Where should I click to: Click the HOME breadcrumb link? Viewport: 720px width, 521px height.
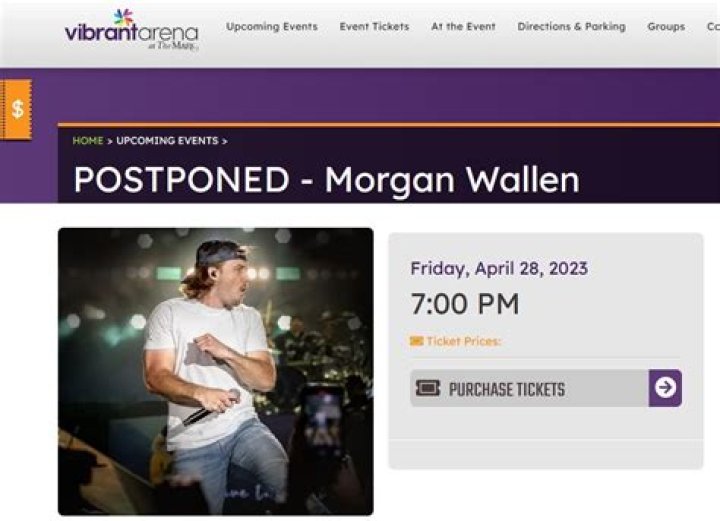(x=88, y=140)
